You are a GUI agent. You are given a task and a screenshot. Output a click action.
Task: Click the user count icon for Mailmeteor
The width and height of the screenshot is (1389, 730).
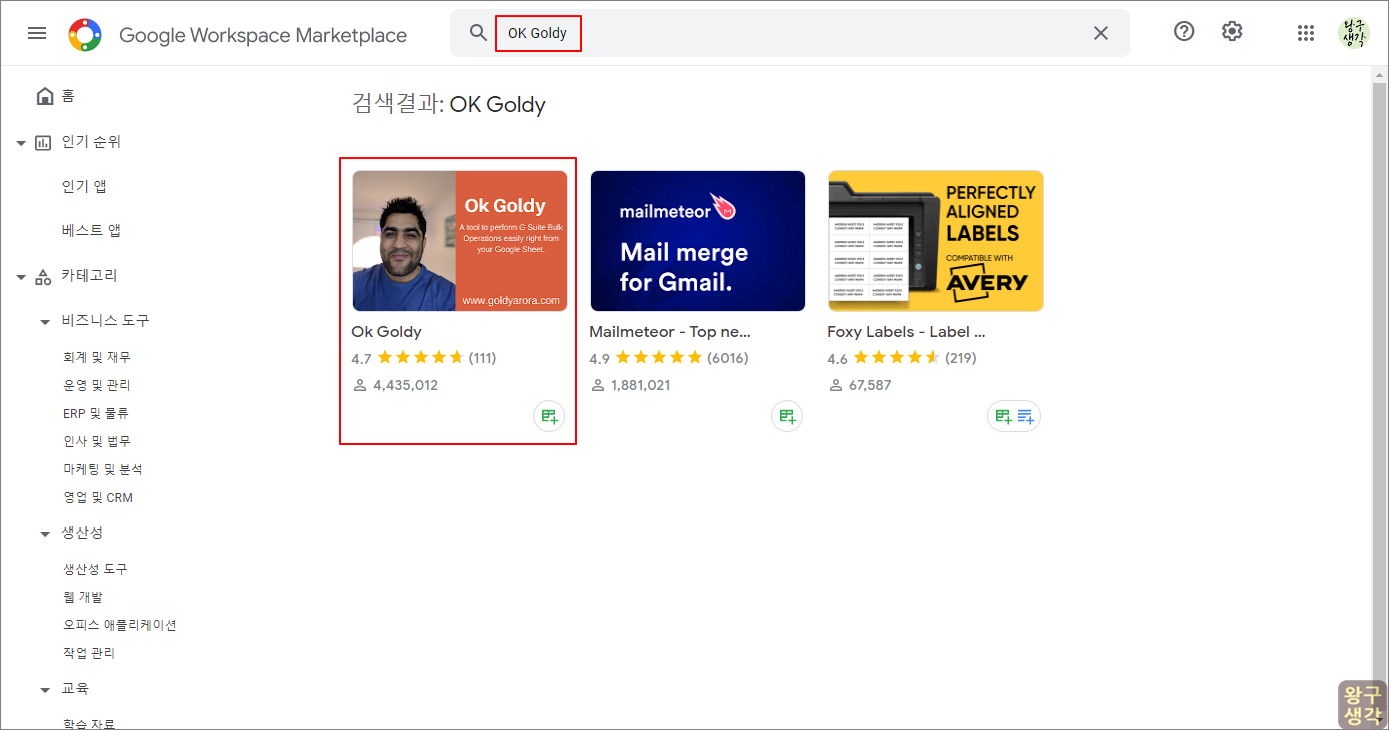[598, 385]
